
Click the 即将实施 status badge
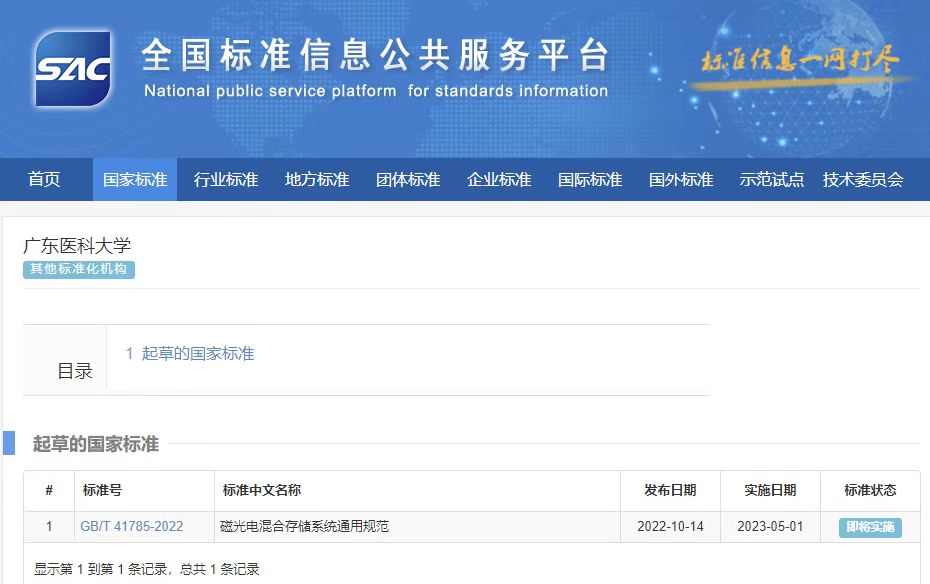pos(870,527)
